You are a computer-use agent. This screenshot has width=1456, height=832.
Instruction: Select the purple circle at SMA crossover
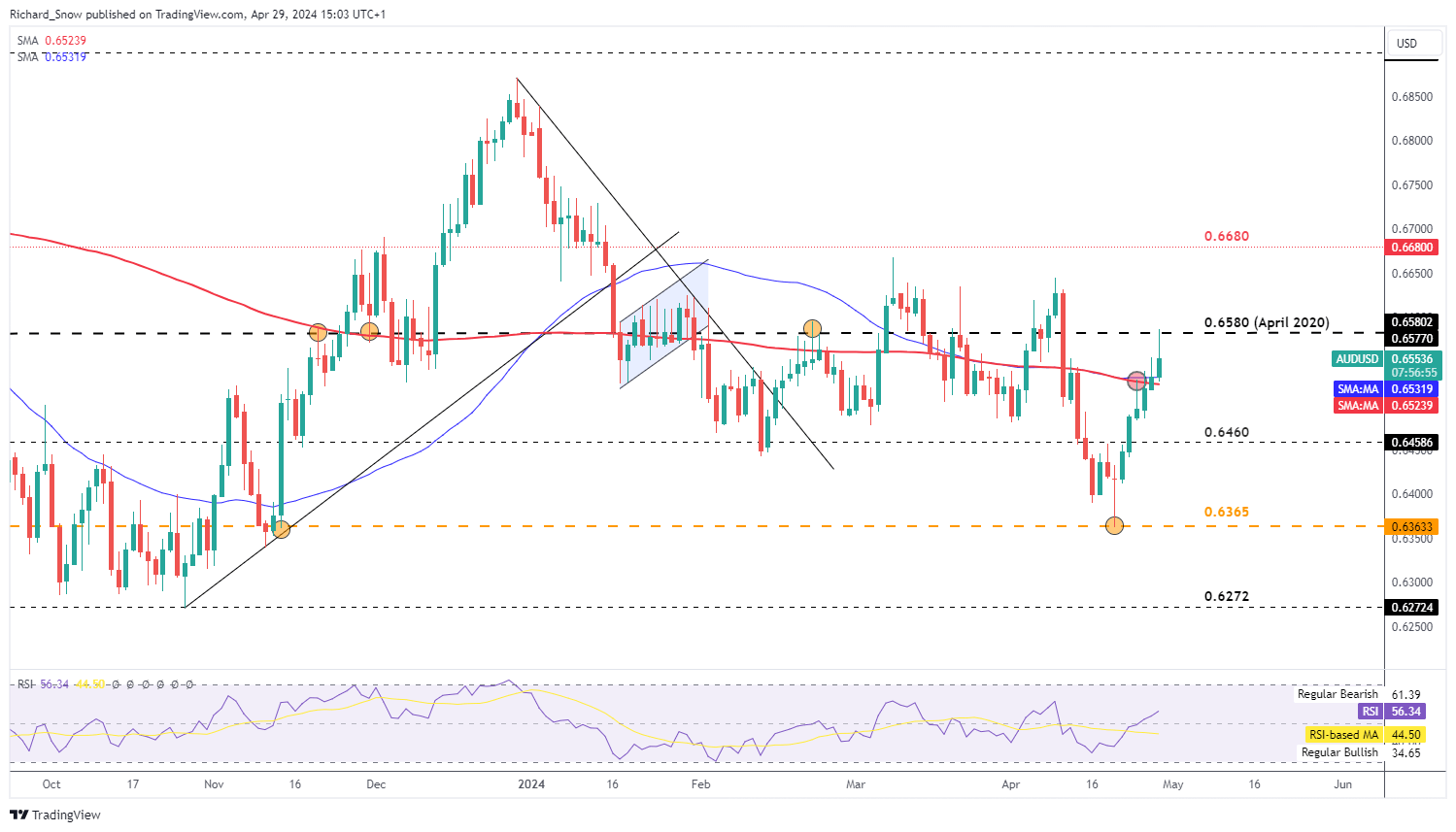click(x=1135, y=381)
